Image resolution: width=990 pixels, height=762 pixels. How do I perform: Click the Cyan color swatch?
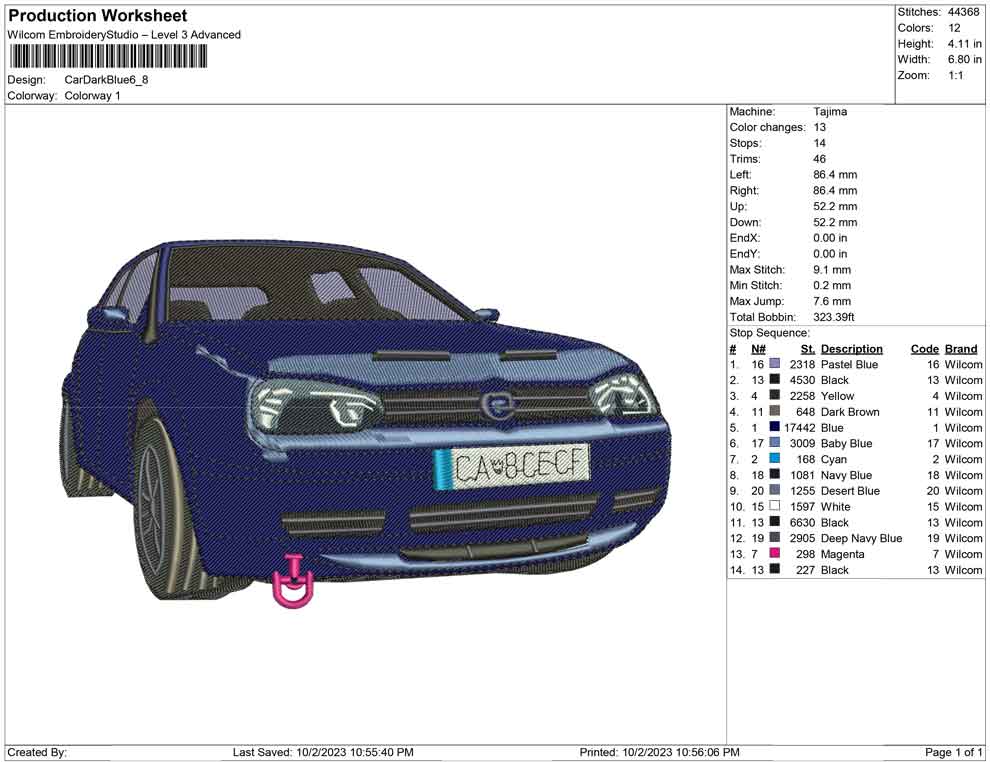coord(774,459)
